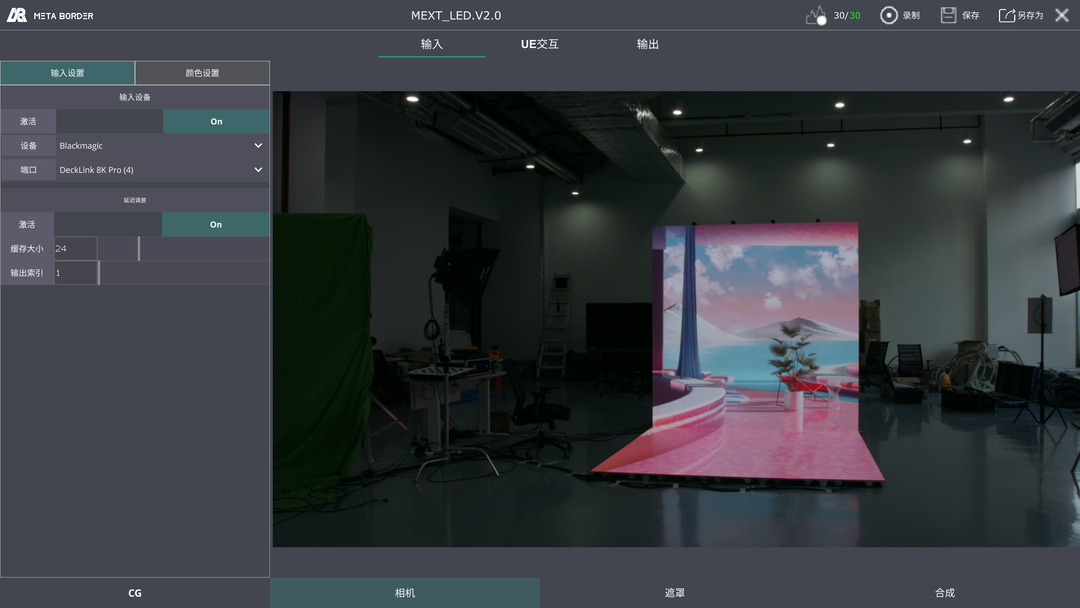Open the UE交互 tab
Viewport: 1080px width, 608px height.
(539, 44)
